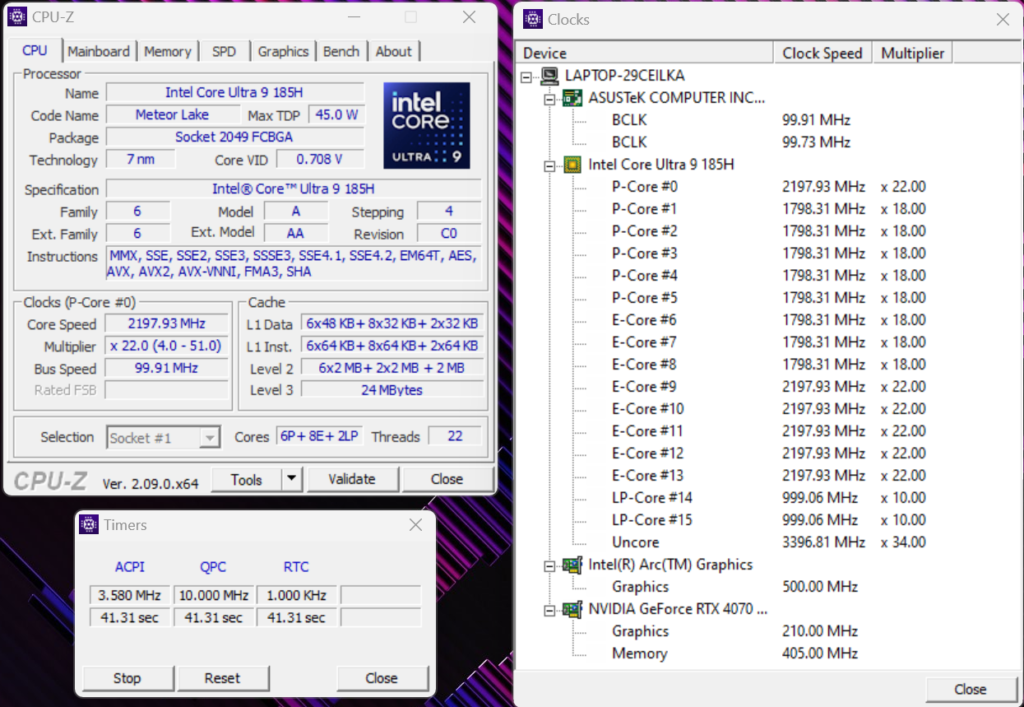Image resolution: width=1024 pixels, height=707 pixels.
Task: Click the NVIDIA GeForce RTX 4070 GPU icon
Action: (573, 609)
